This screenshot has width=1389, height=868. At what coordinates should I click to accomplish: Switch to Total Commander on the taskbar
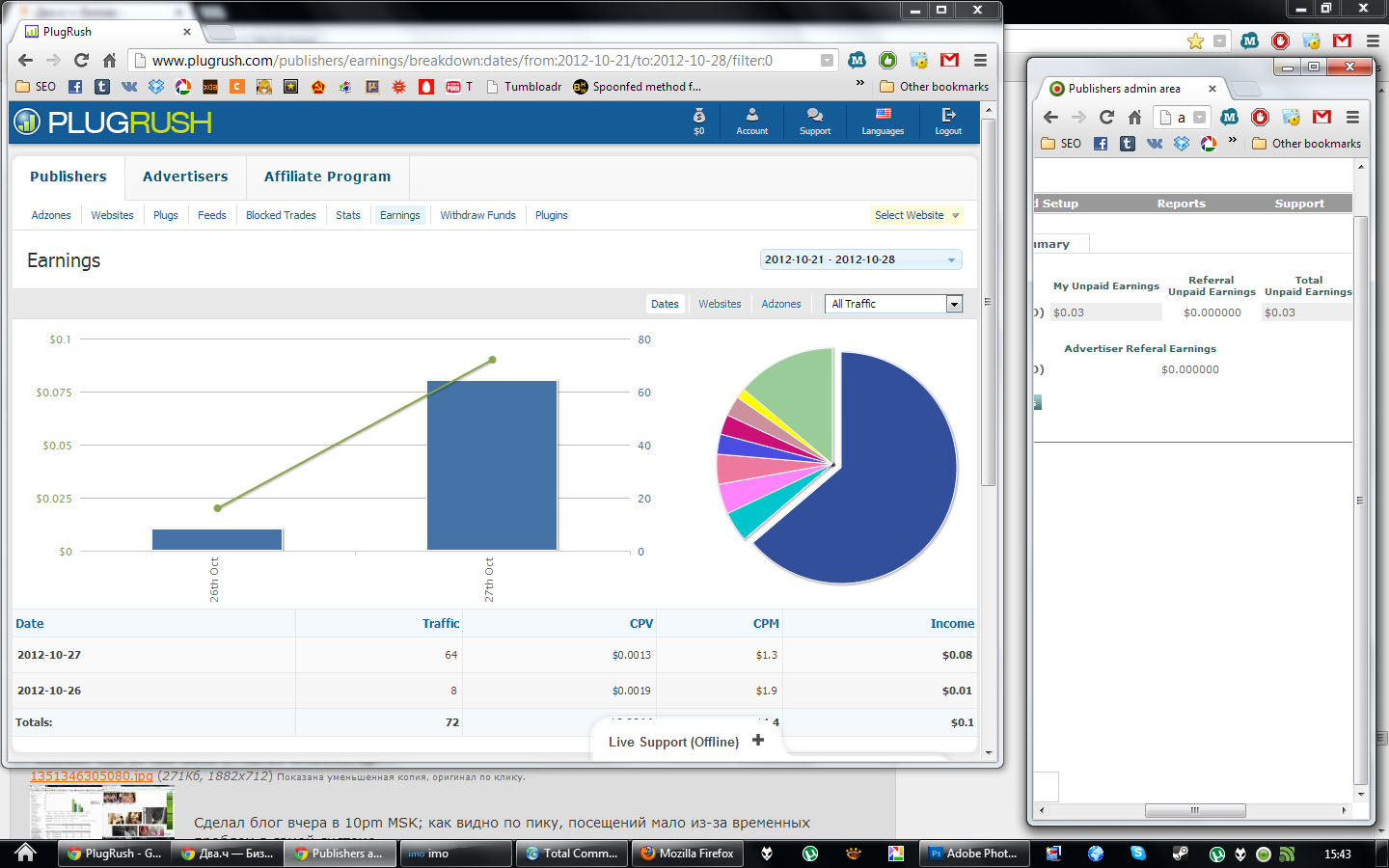coord(572,854)
